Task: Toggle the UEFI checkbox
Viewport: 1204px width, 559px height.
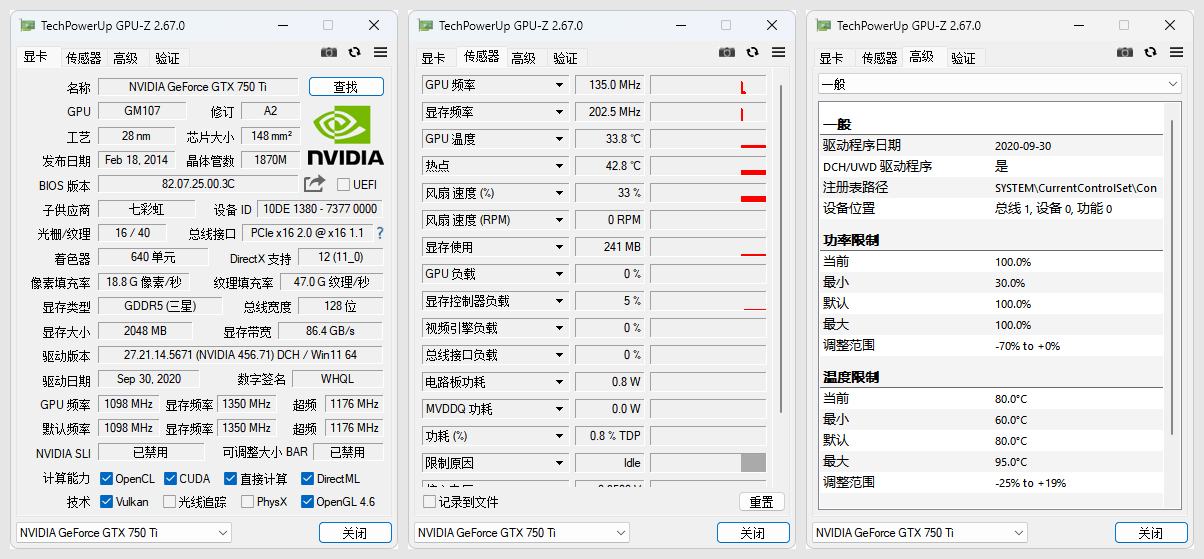Action: 344,185
